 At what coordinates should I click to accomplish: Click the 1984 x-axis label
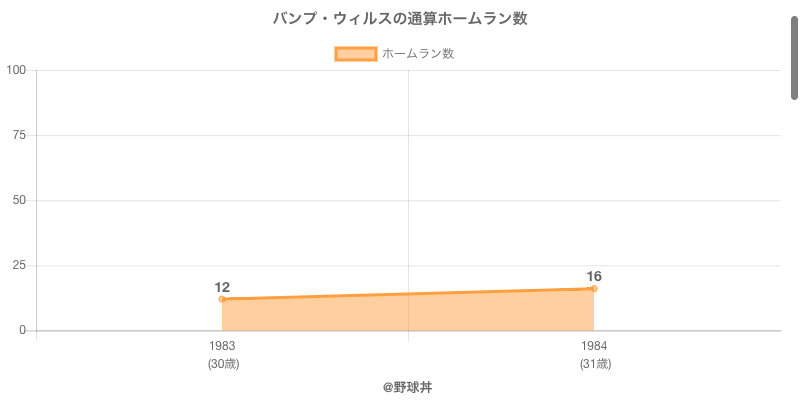(x=594, y=346)
